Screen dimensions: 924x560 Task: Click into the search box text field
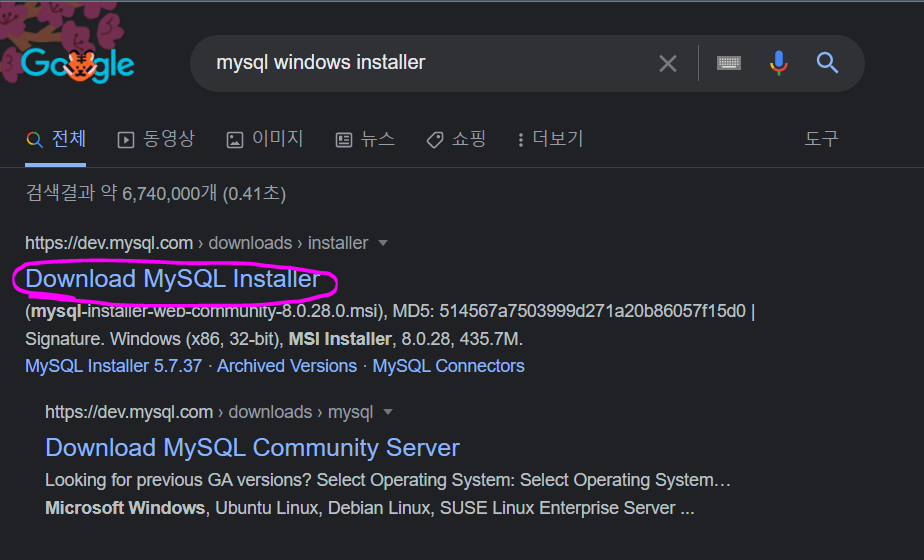430,62
